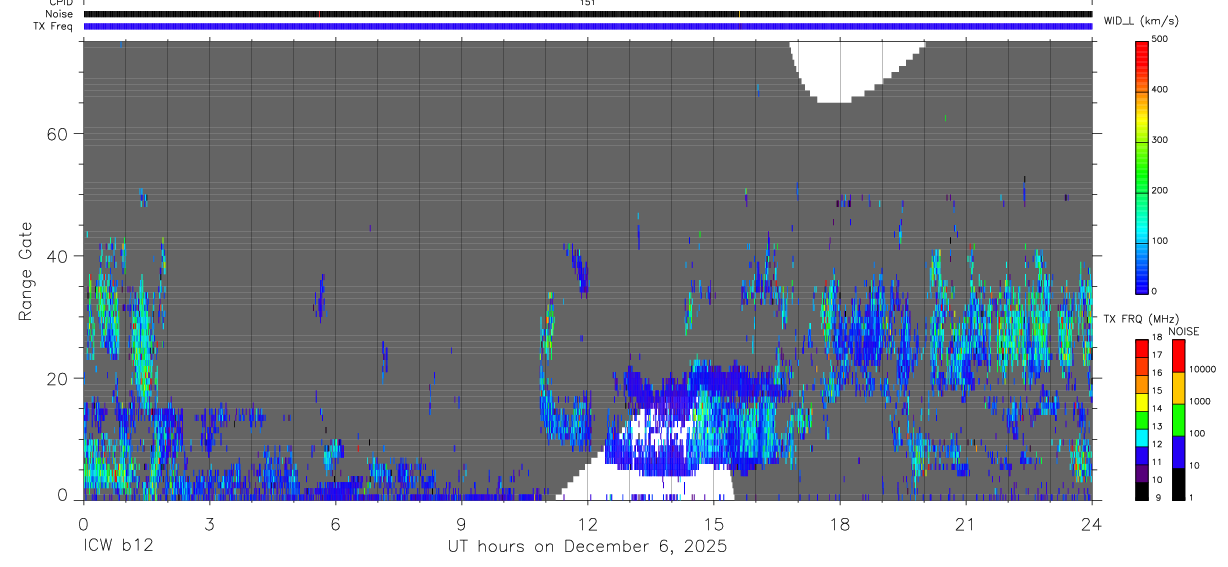This screenshot has height=567, width=1228.
Task: Click the 6 tick on UT hours axis
Action: click(335, 523)
